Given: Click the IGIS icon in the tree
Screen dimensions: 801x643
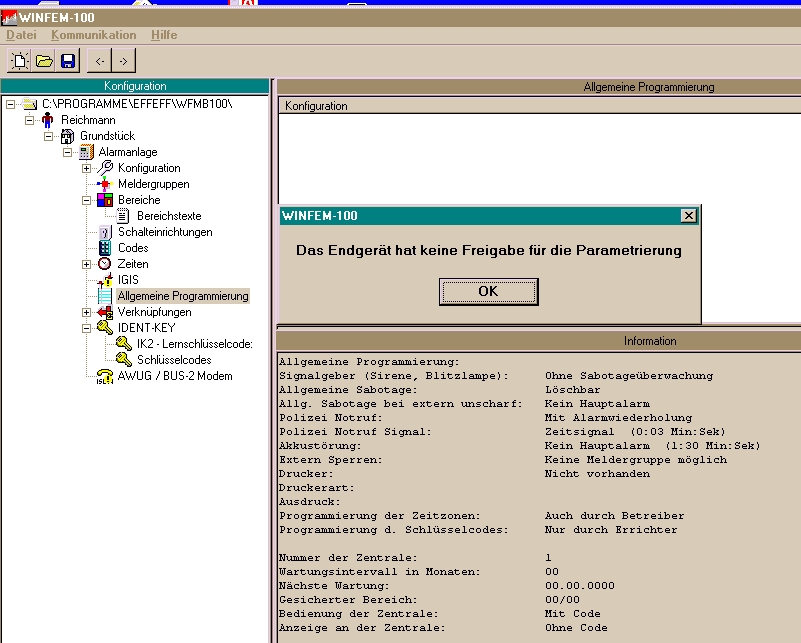Looking at the screenshot, I should (x=105, y=280).
